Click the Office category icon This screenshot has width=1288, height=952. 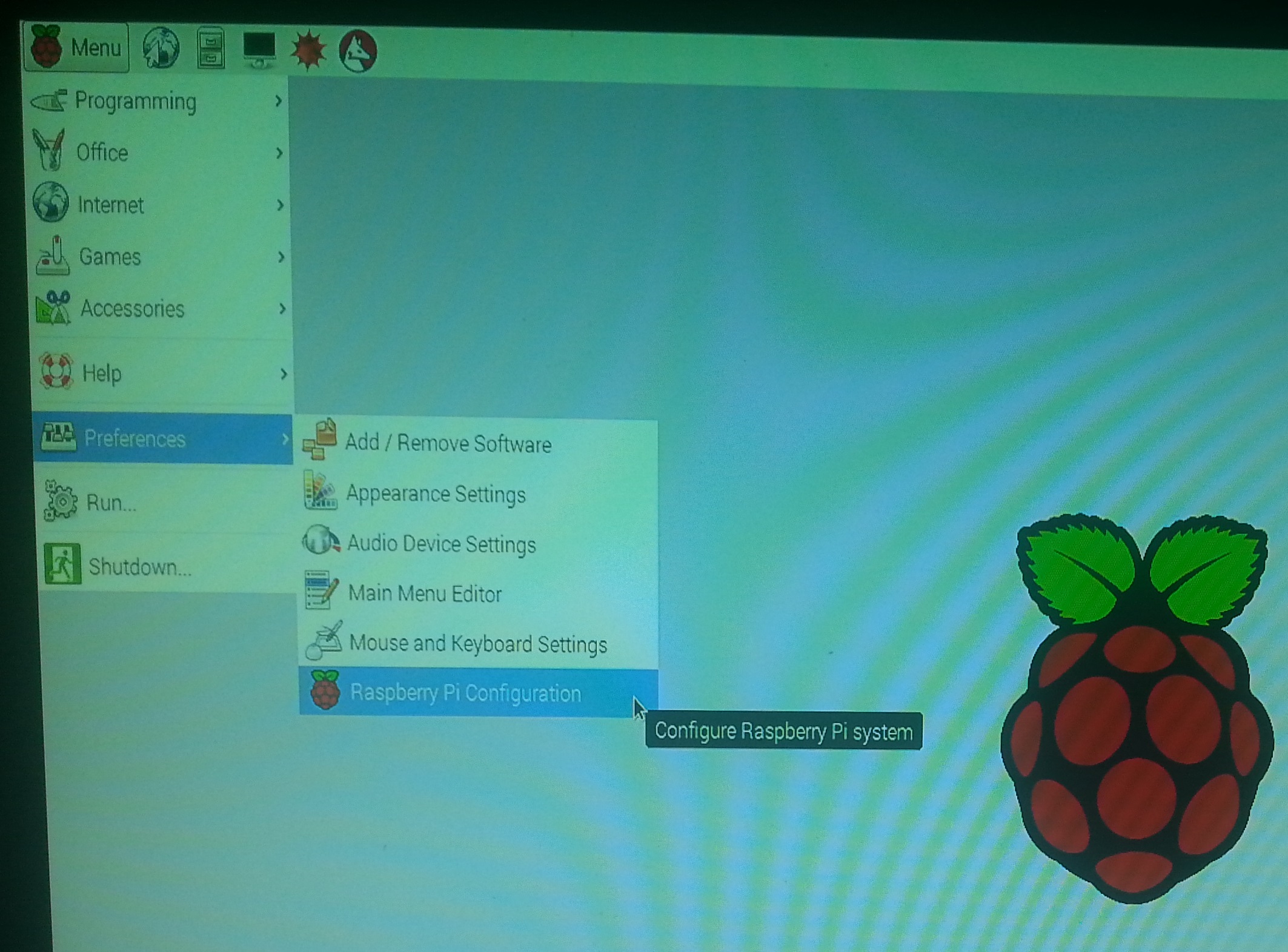click(48, 150)
